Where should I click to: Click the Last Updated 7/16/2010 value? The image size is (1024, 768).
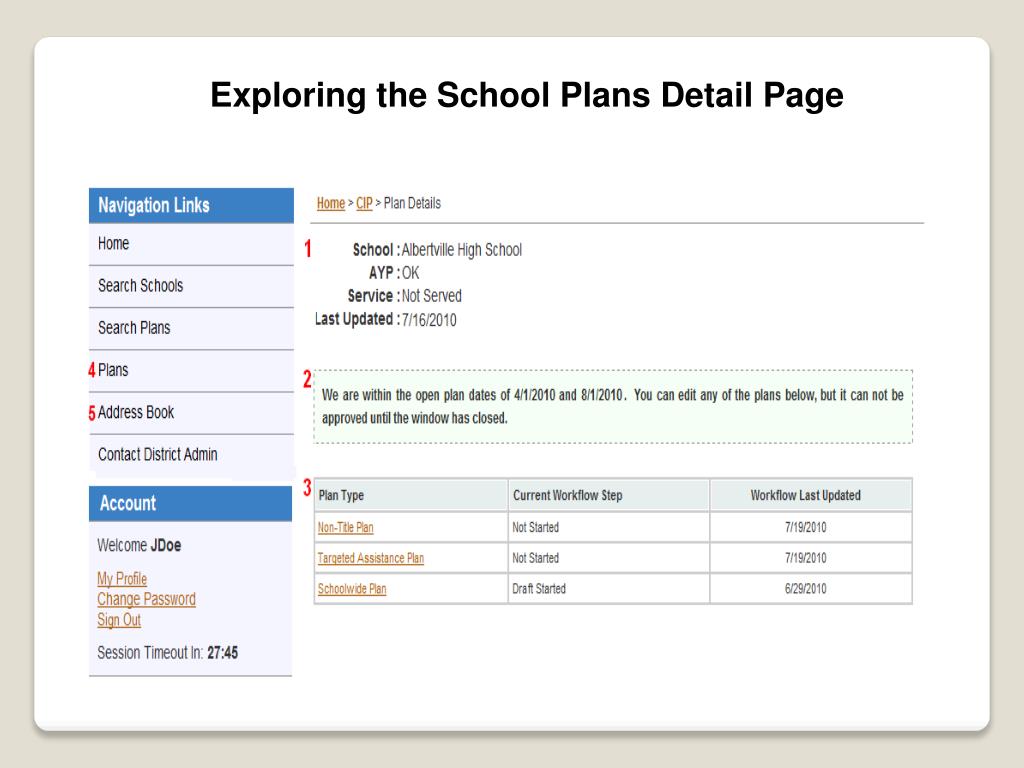(x=429, y=320)
